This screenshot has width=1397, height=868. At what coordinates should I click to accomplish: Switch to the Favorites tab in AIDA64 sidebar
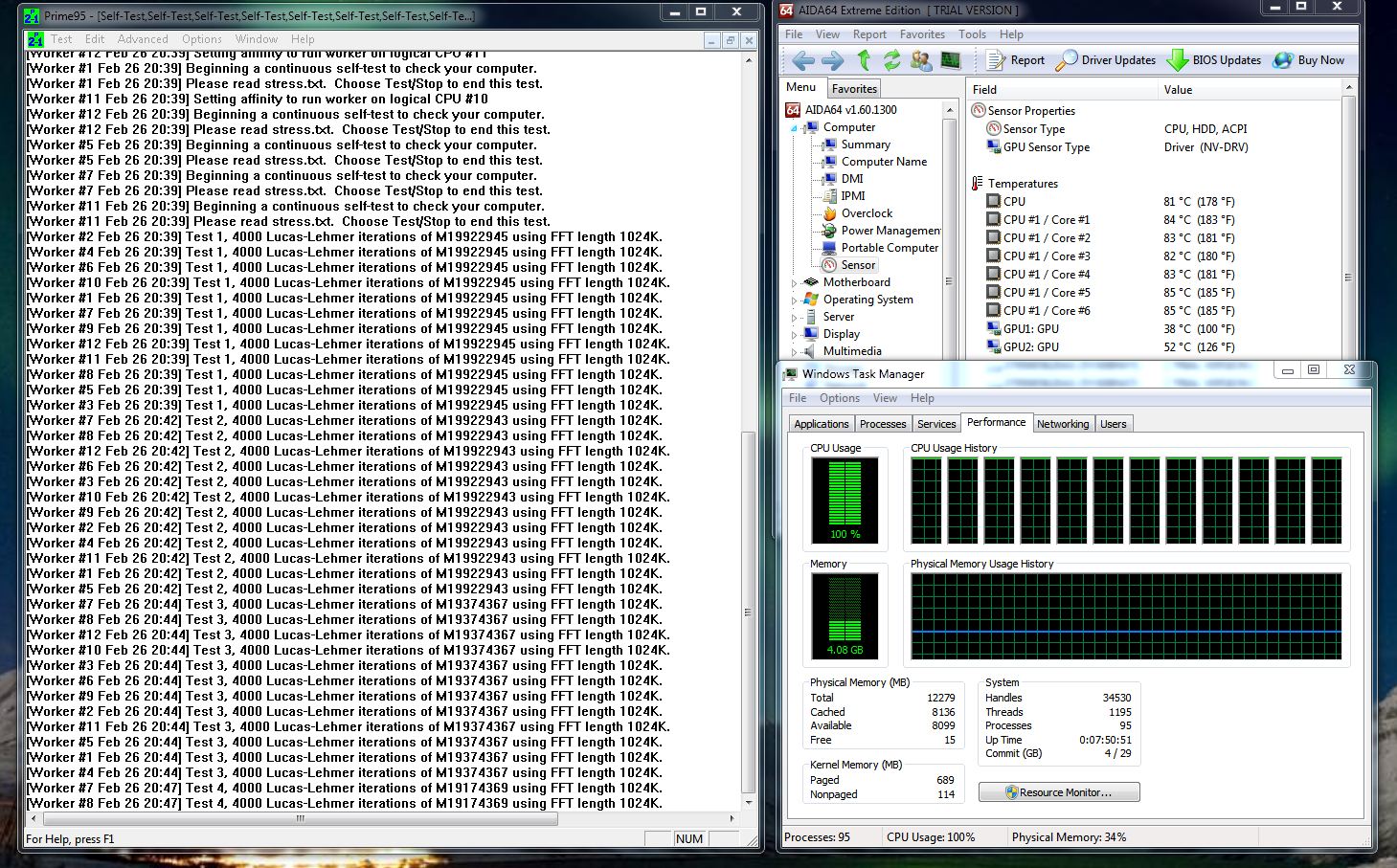pyautogui.click(x=854, y=88)
